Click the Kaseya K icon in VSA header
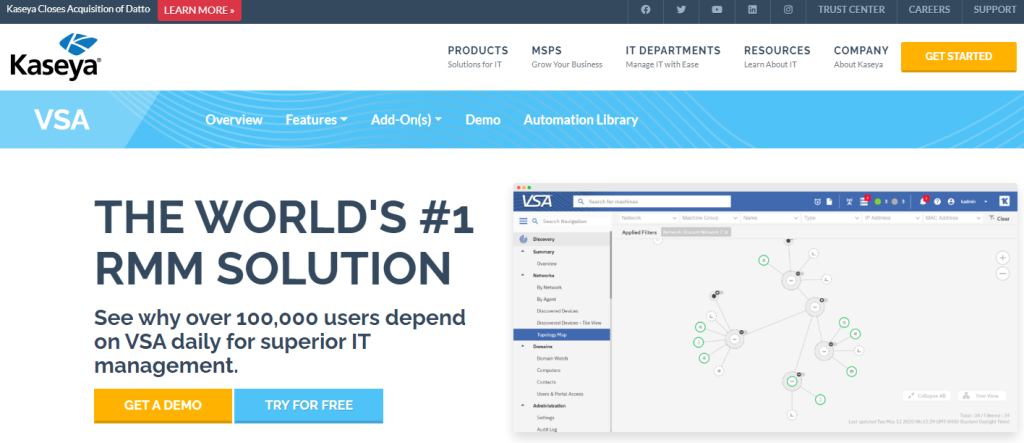1024x443 pixels. coord(1004,201)
